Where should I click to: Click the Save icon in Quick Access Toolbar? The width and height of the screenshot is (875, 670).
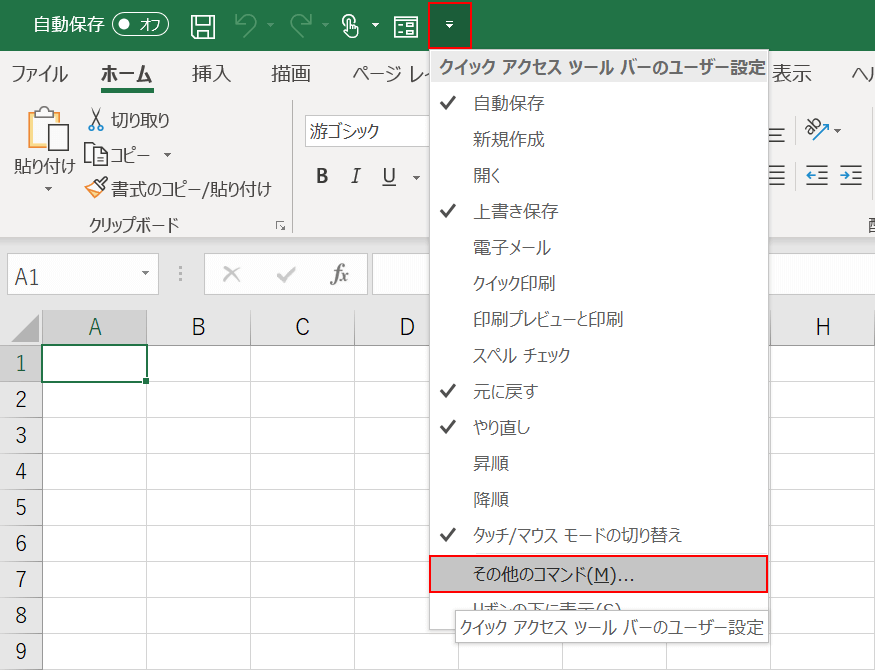203,27
